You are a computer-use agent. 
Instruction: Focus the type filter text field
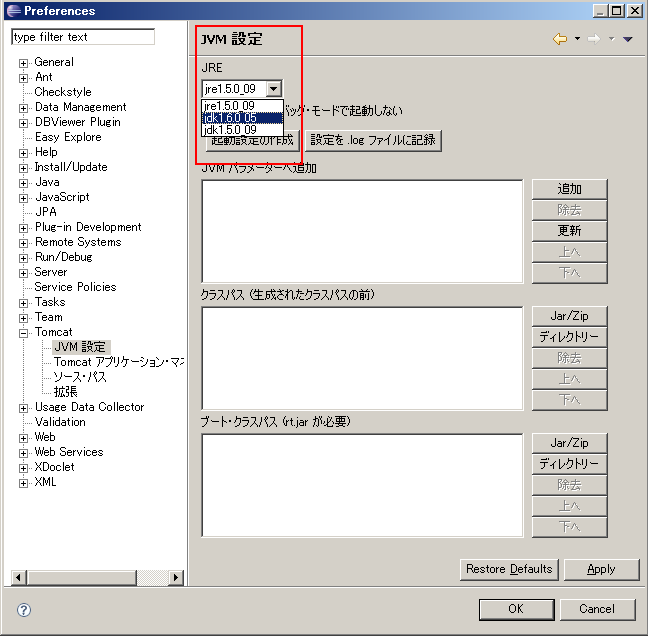pos(83,37)
